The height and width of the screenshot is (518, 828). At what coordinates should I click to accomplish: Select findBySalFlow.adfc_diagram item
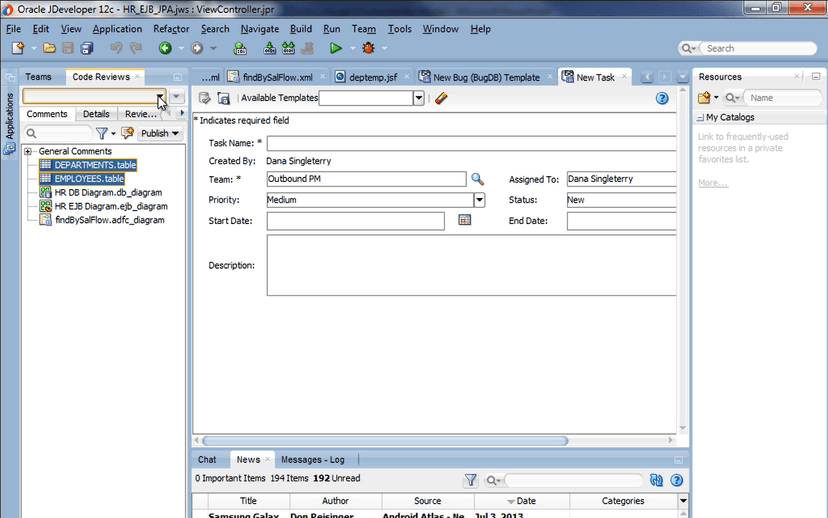click(109, 220)
